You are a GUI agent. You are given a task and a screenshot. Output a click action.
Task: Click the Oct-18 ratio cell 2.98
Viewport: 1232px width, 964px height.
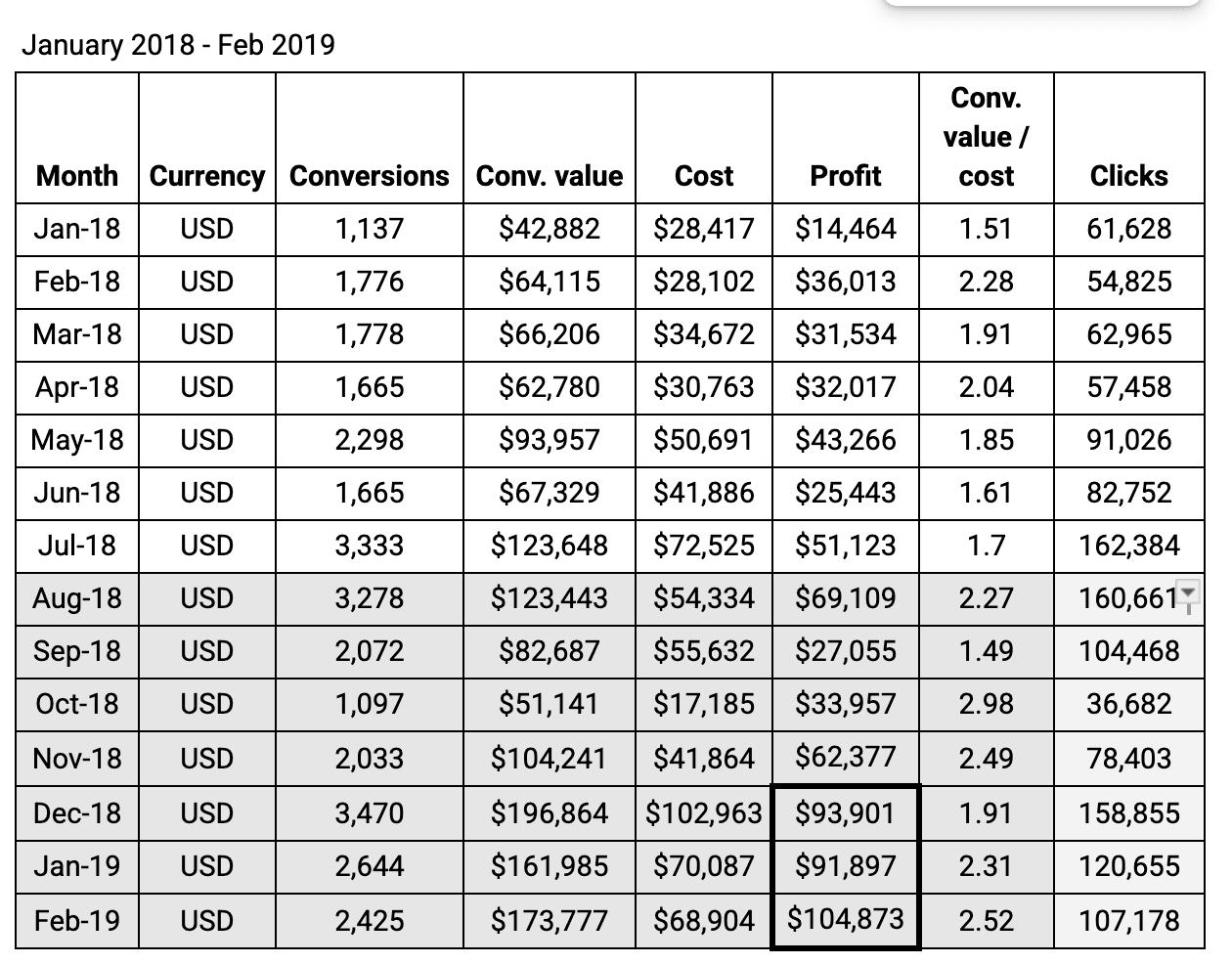point(986,704)
